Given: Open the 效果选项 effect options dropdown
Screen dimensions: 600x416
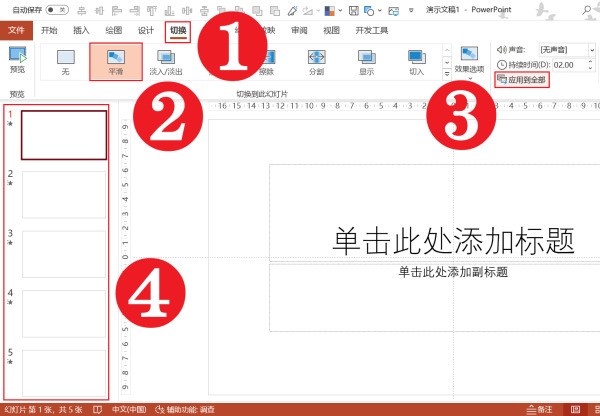Looking at the screenshot, I should (468, 61).
